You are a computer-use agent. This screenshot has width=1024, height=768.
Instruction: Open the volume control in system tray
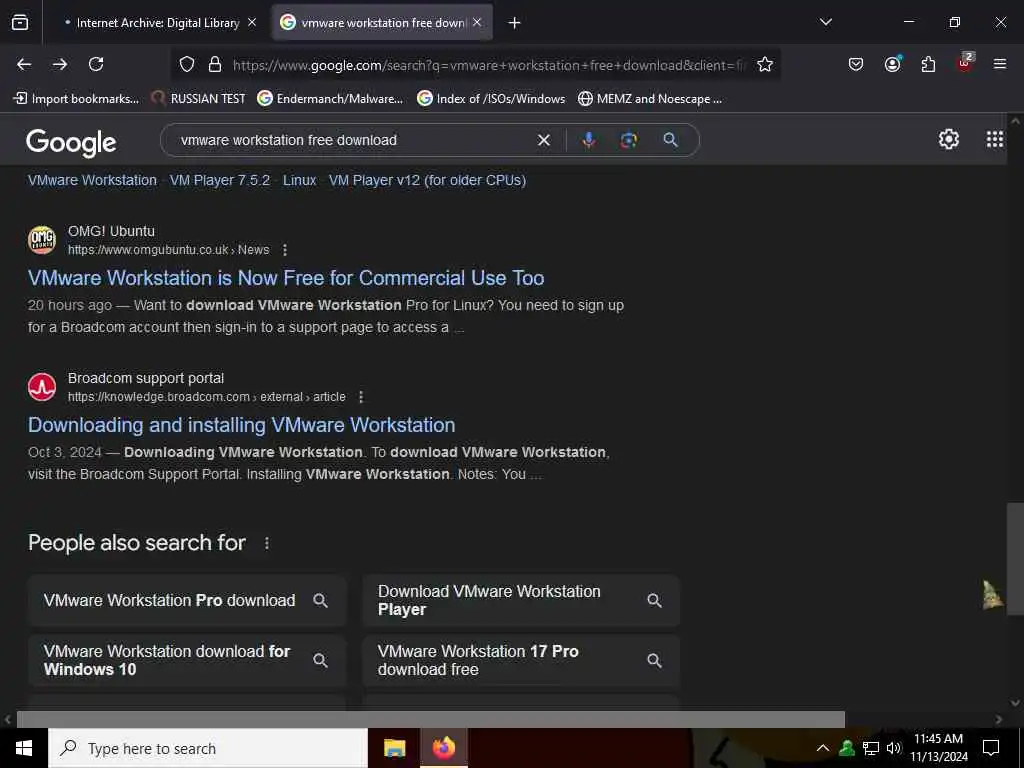click(x=893, y=748)
